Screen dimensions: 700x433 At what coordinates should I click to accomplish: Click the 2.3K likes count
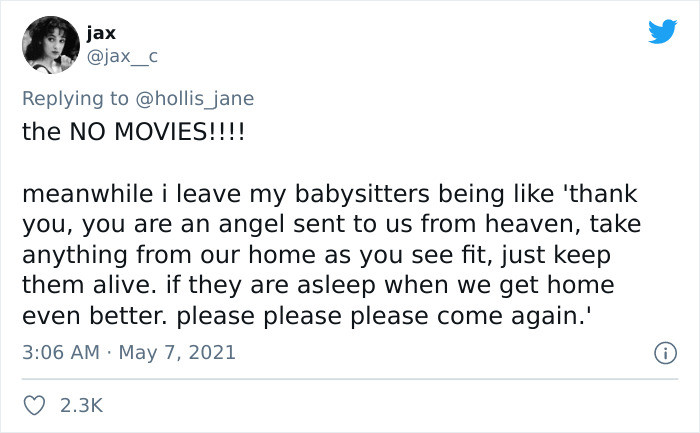pyautogui.click(x=79, y=404)
